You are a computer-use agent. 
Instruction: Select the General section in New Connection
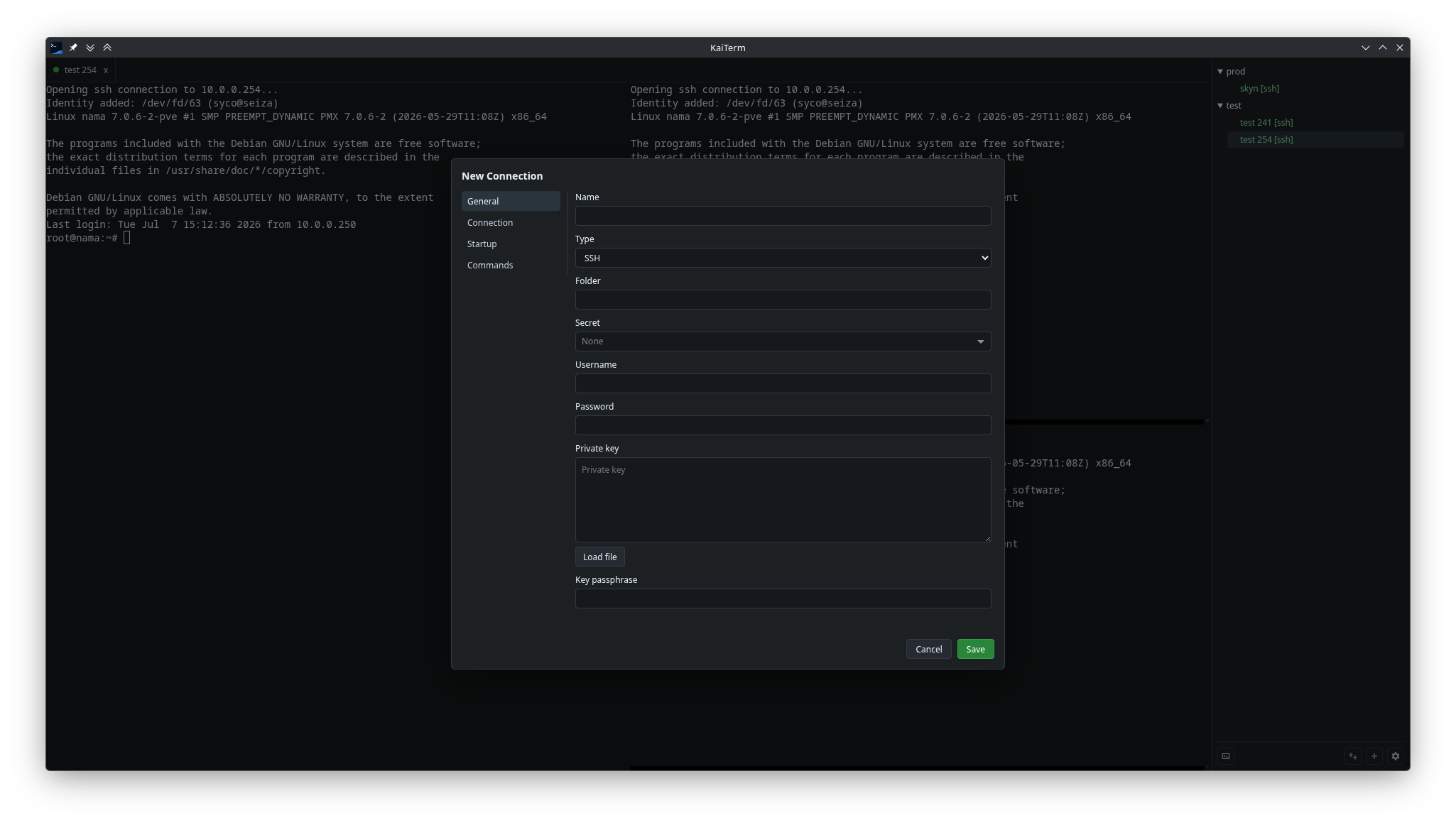tap(511, 201)
